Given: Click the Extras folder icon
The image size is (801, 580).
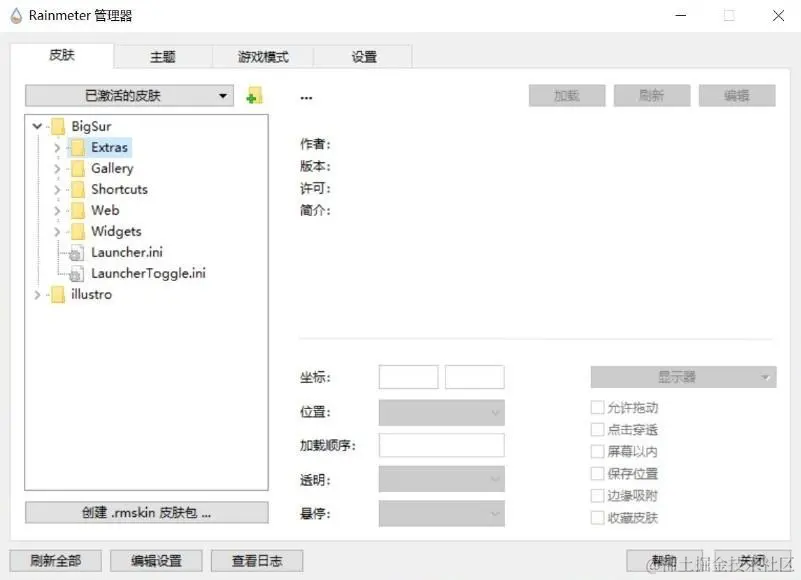Looking at the screenshot, I should pos(78,148).
